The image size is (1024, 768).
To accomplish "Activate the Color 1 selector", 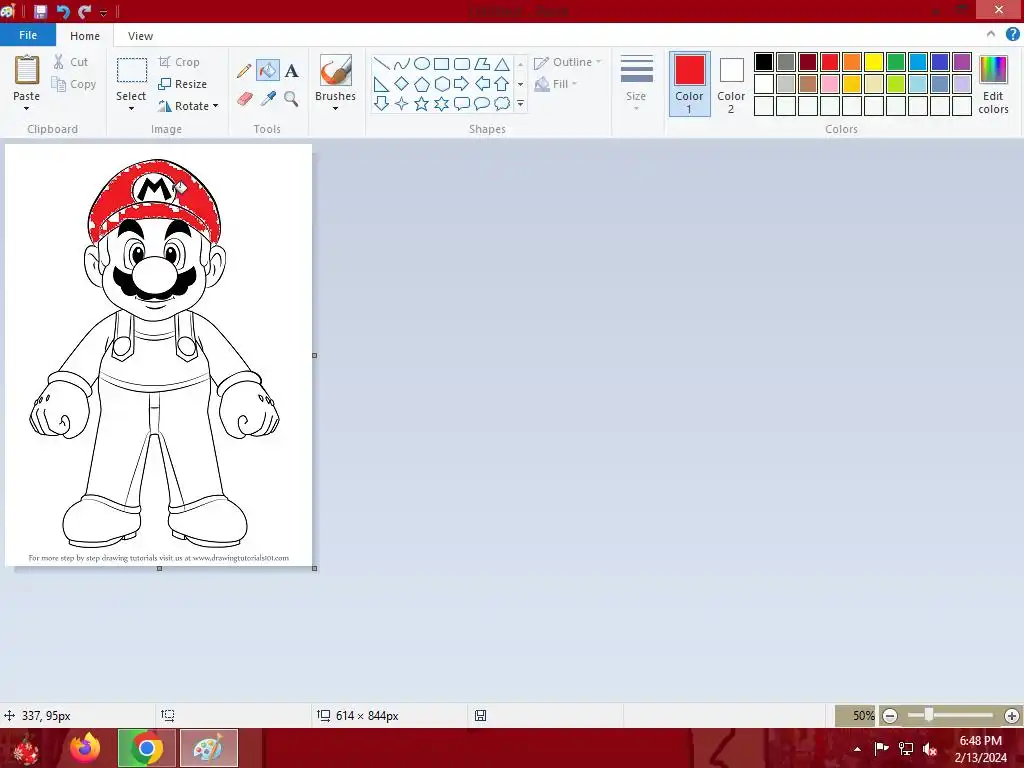I will (689, 83).
